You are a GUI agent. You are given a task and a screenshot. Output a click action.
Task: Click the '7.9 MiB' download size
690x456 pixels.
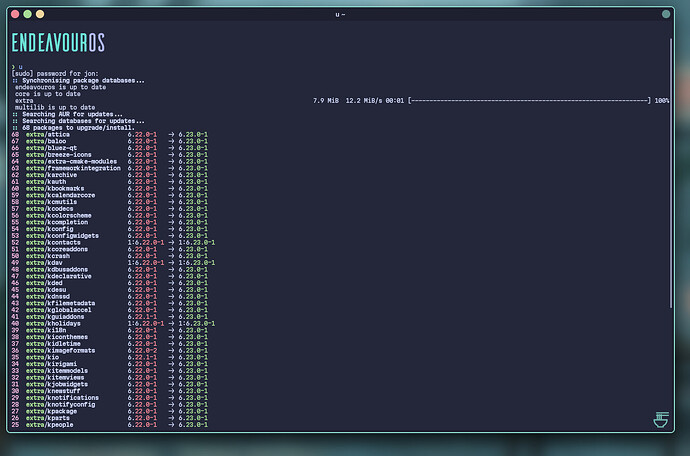click(x=326, y=101)
